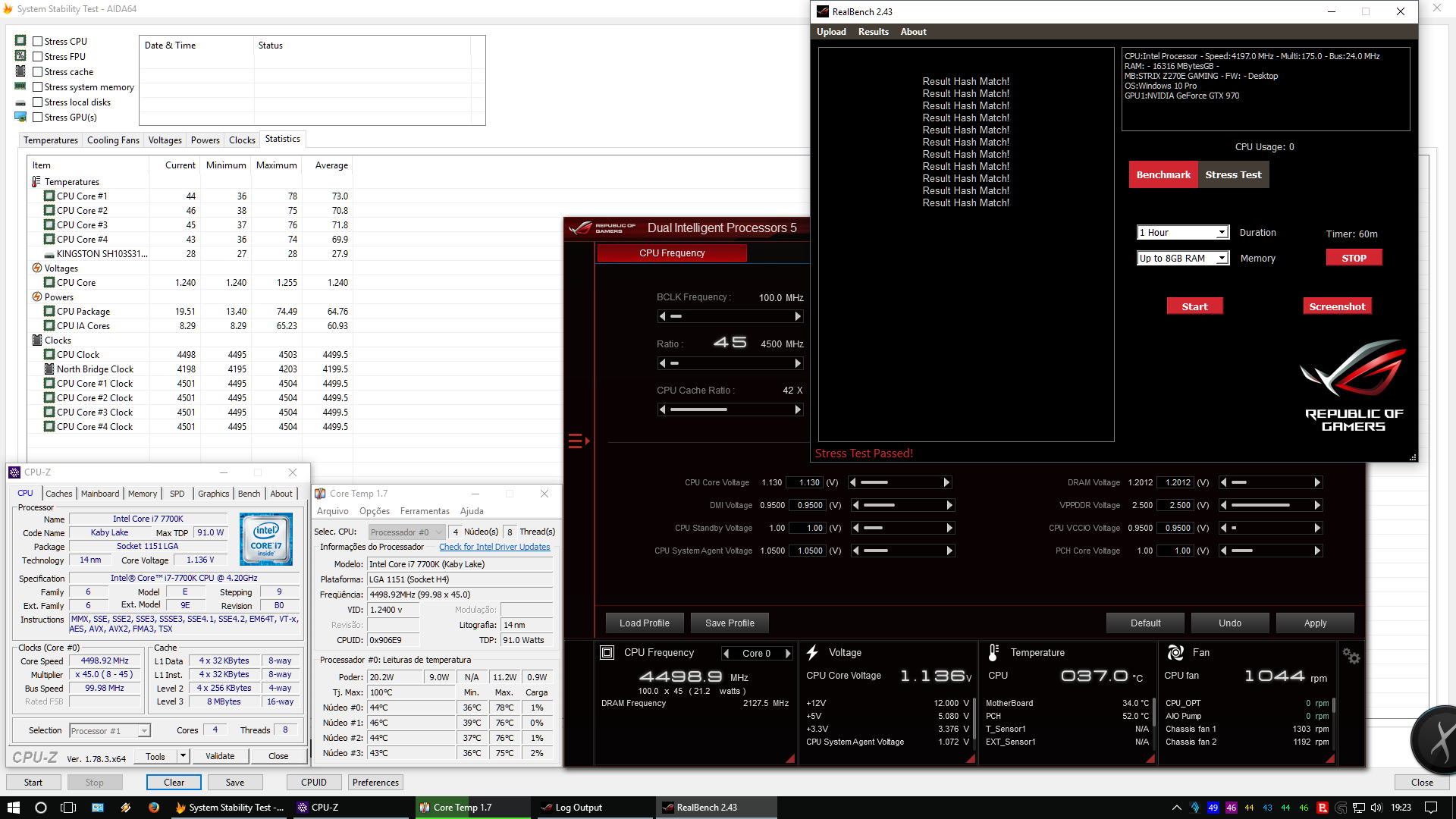Screen dimensions: 1456x819
Task: Open Processador #0 dropdown in Core Temp
Action: (x=406, y=532)
